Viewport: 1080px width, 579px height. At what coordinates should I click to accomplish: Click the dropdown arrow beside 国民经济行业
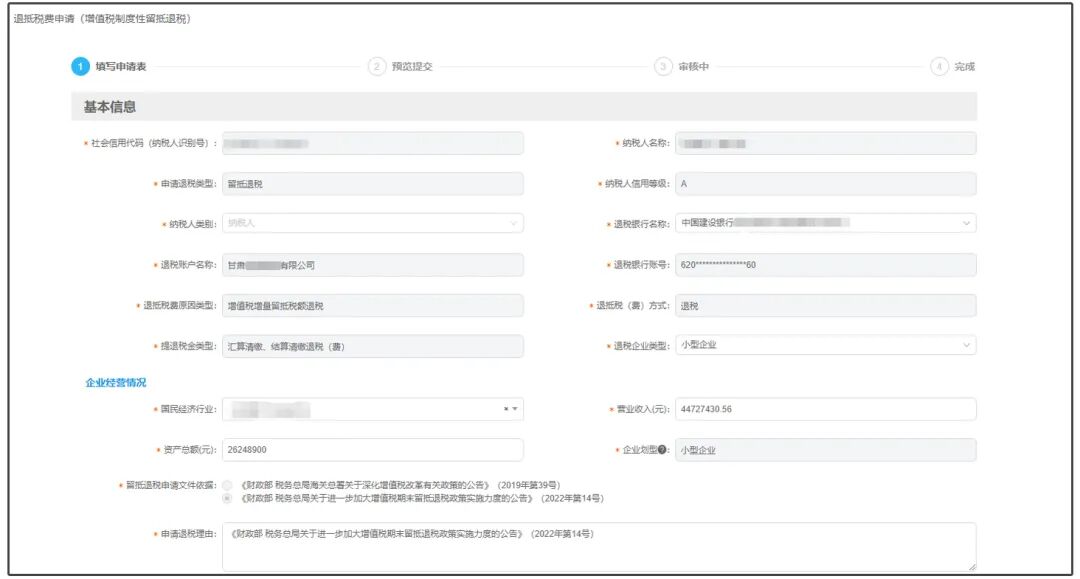516,408
